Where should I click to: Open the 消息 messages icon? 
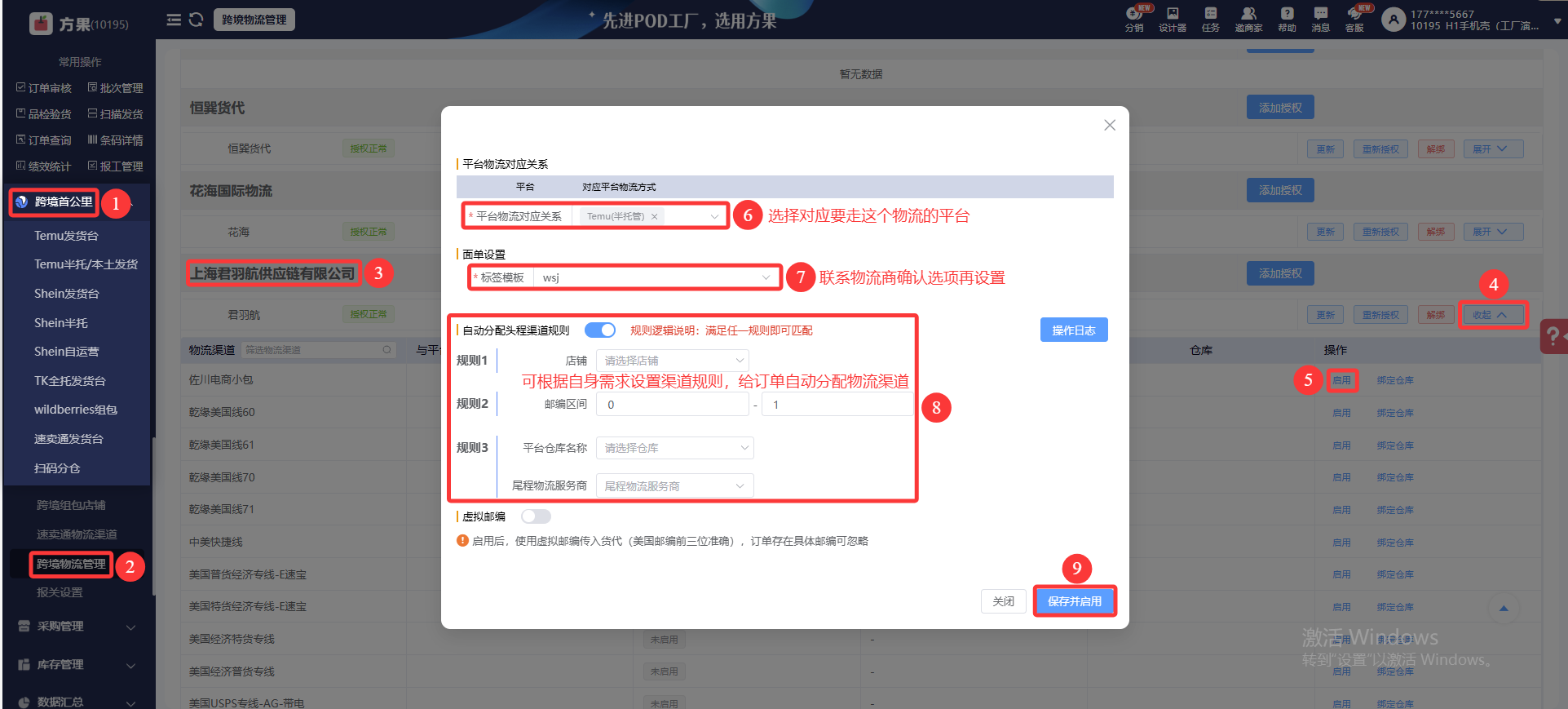click(x=1321, y=19)
